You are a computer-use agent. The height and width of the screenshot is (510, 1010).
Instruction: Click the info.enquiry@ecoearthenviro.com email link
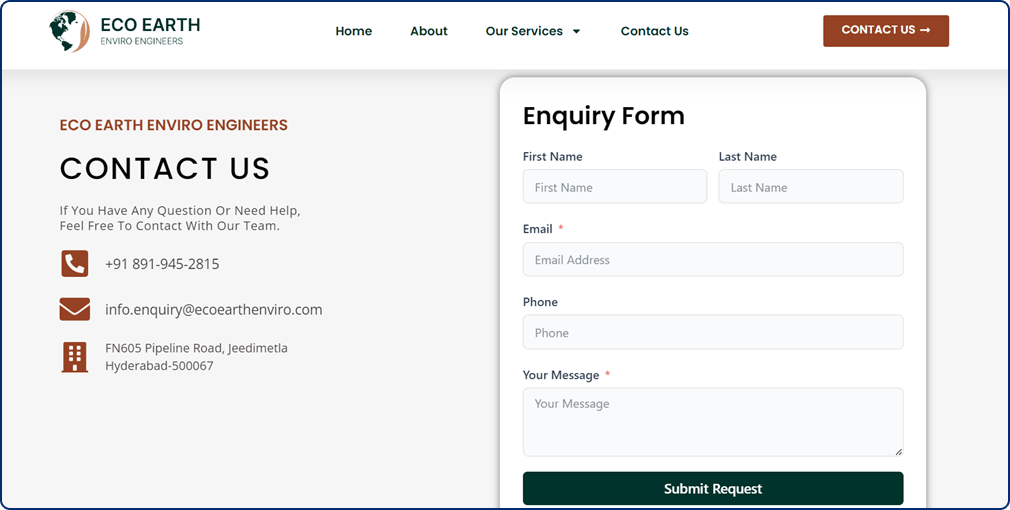click(x=214, y=310)
